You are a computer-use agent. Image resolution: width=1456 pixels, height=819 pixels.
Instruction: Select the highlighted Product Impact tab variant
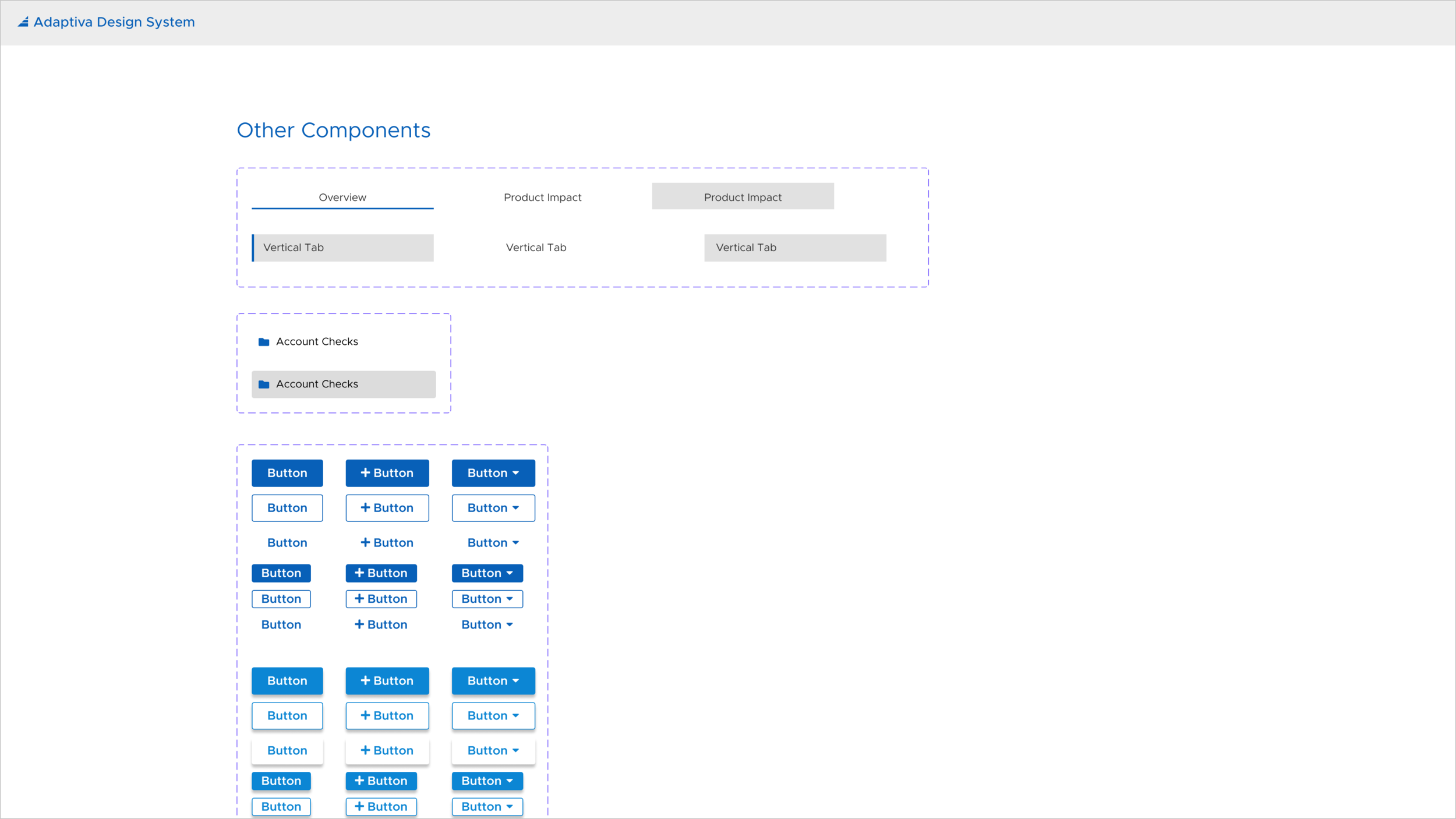click(x=743, y=197)
